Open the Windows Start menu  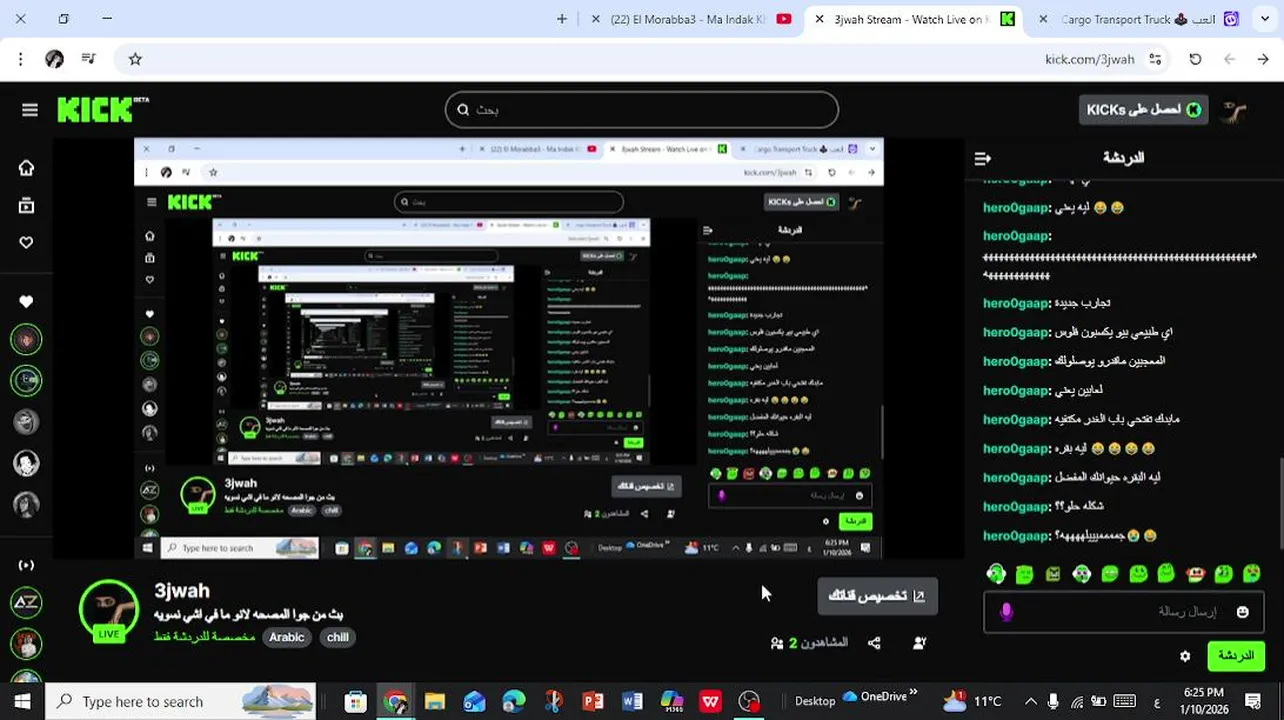pos(22,701)
